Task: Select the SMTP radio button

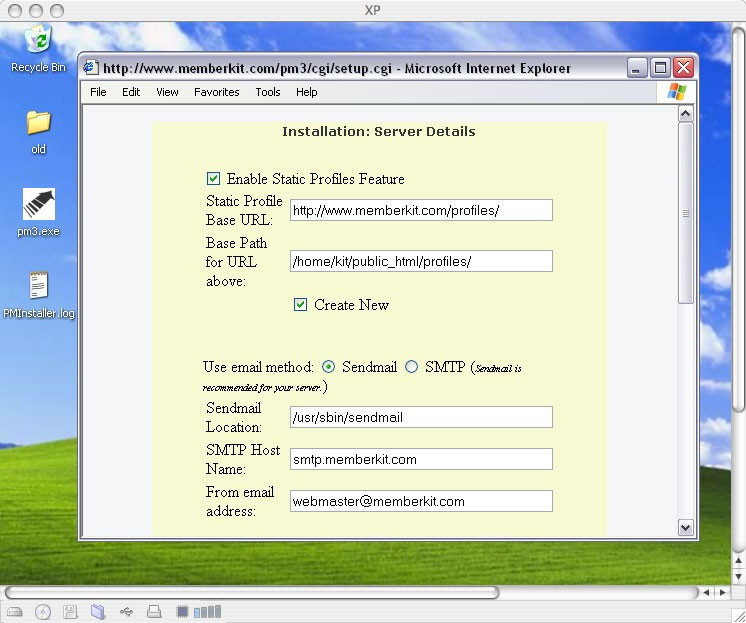Action: 412,366
